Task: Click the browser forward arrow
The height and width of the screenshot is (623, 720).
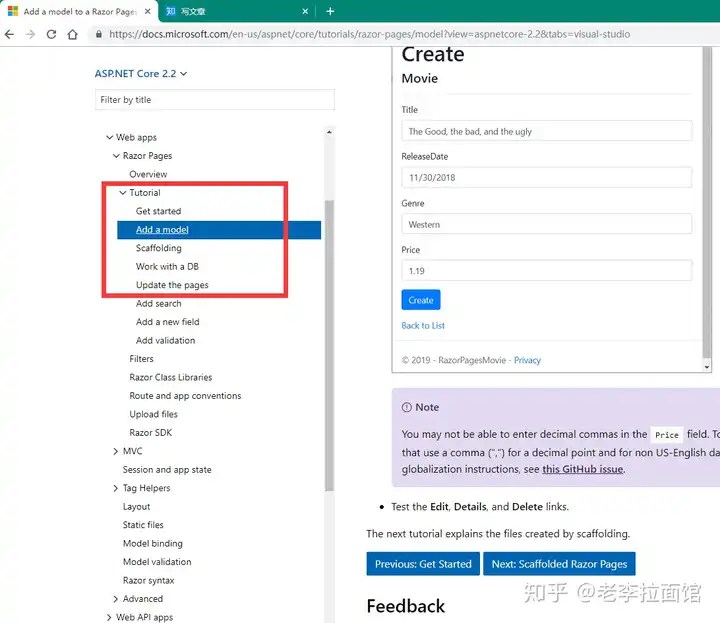Action: pos(30,34)
